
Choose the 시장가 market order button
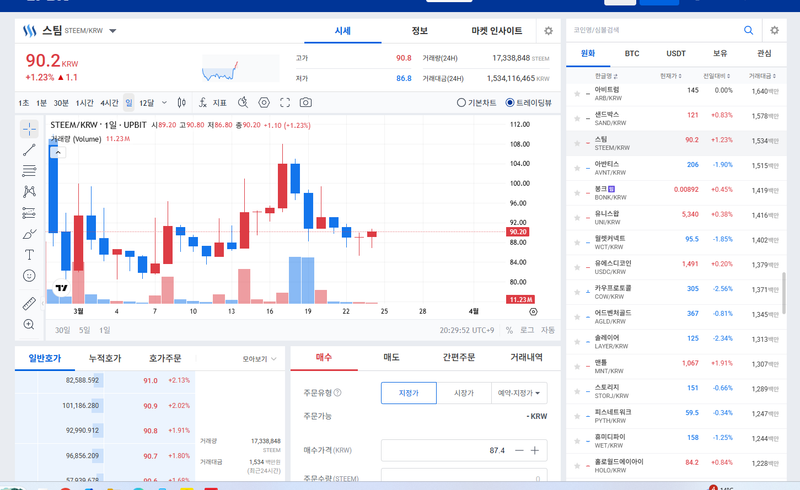pos(463,394)
